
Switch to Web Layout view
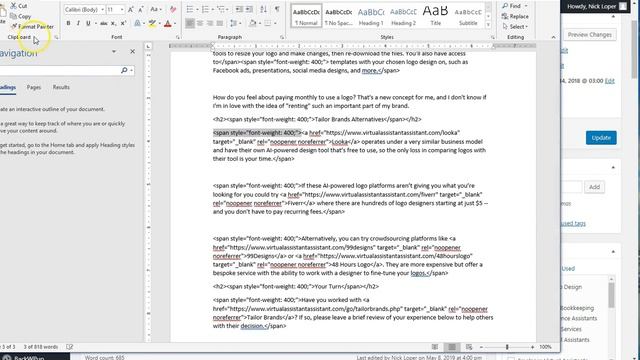click(x=469, y=347)
